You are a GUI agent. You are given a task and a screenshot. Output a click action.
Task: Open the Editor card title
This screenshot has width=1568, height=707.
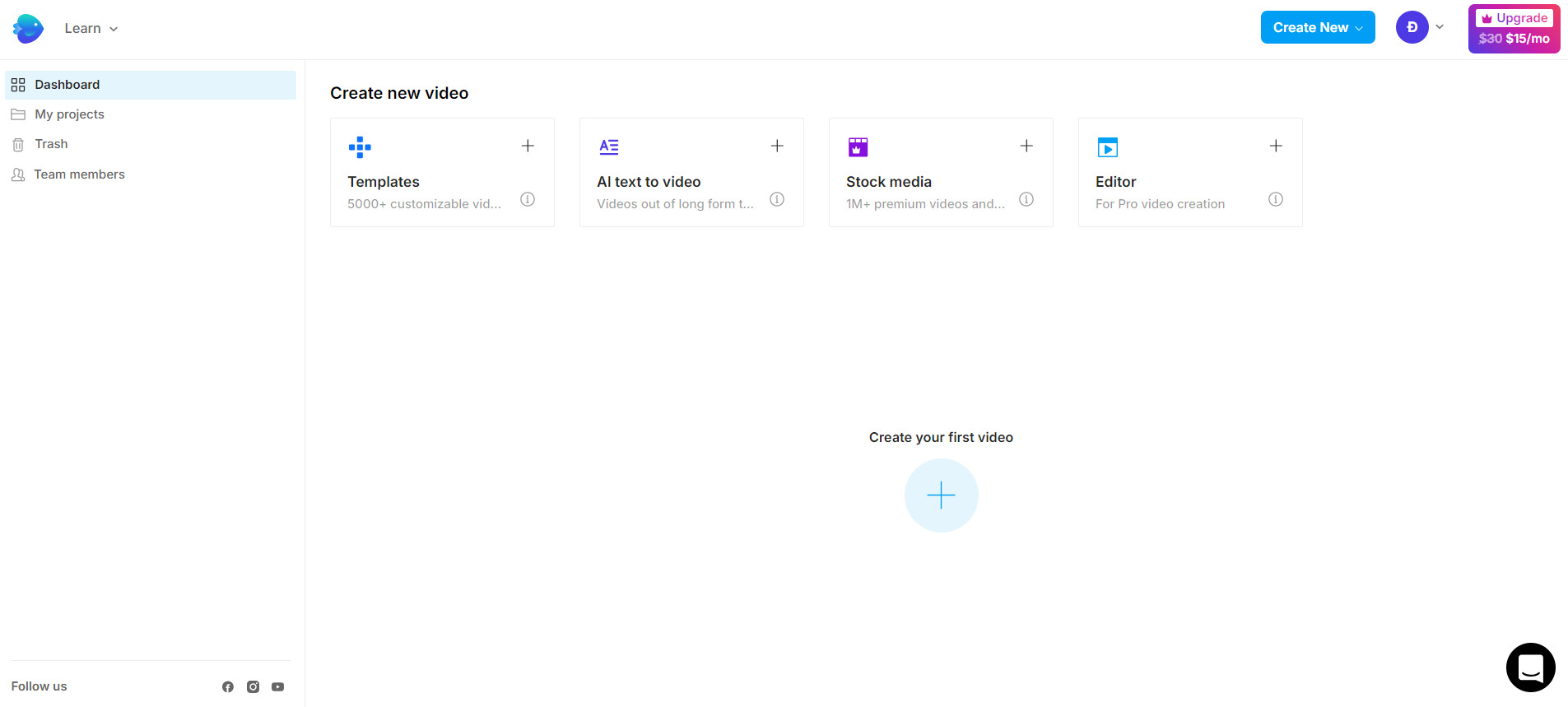[1115, 182]
